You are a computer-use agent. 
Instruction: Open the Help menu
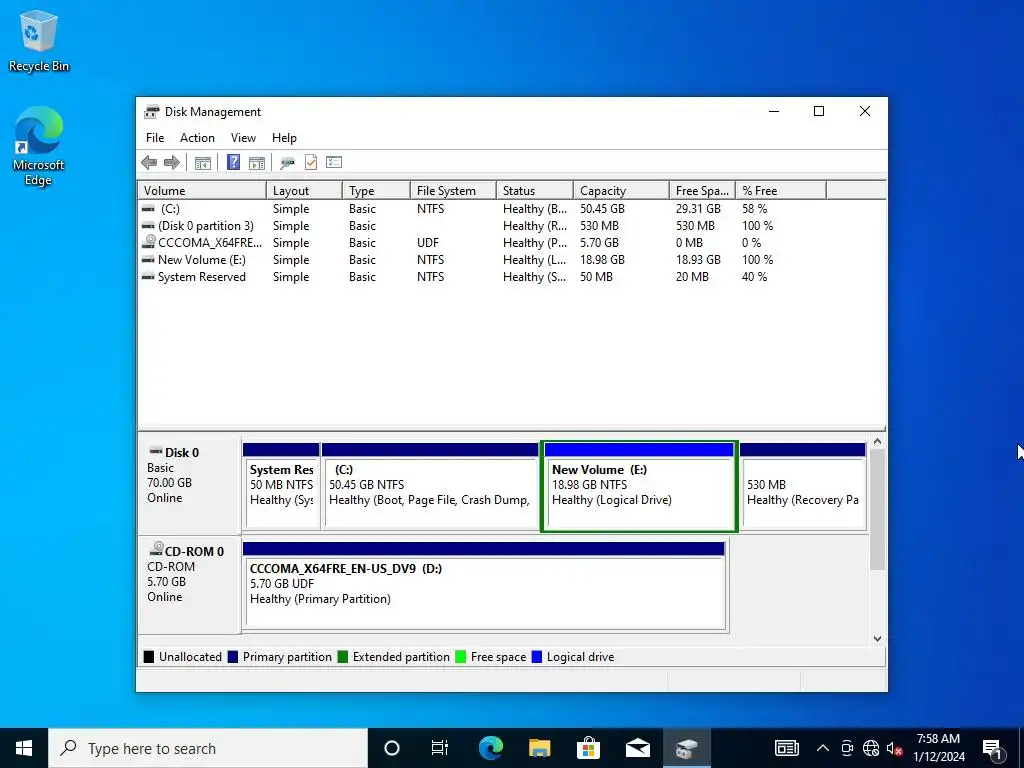[284, 138]
